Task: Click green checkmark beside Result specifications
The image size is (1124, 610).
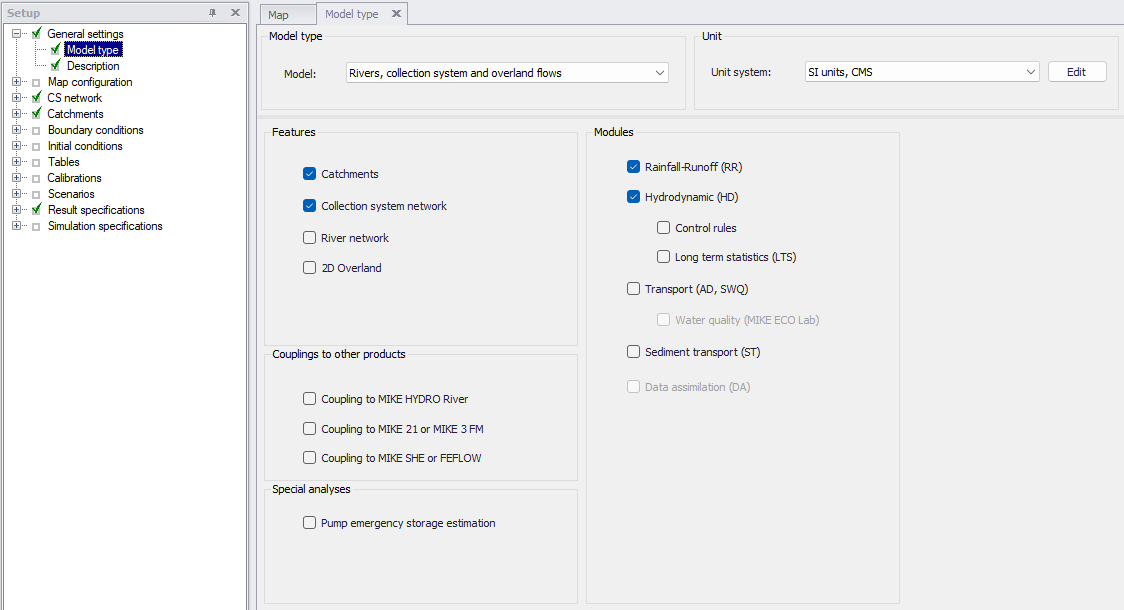Action: pyautogui.click(x=37, y=209)
